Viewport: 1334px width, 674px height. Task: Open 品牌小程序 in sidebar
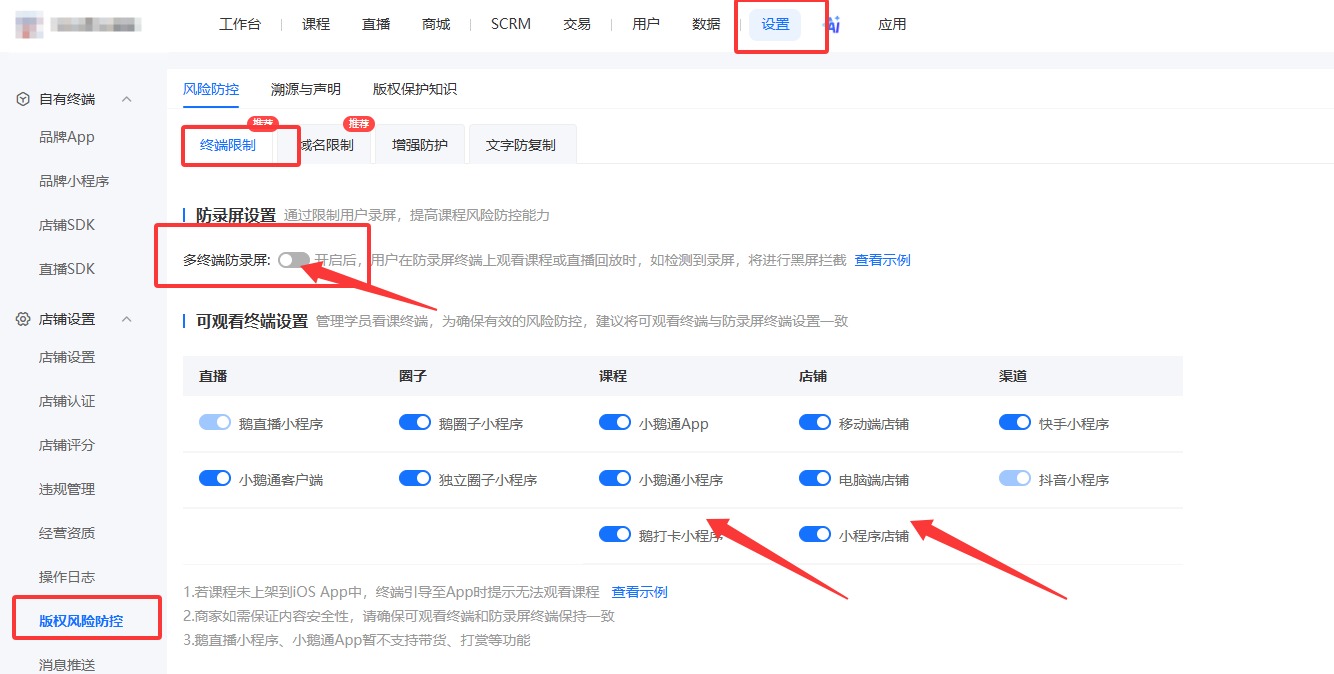74,181
